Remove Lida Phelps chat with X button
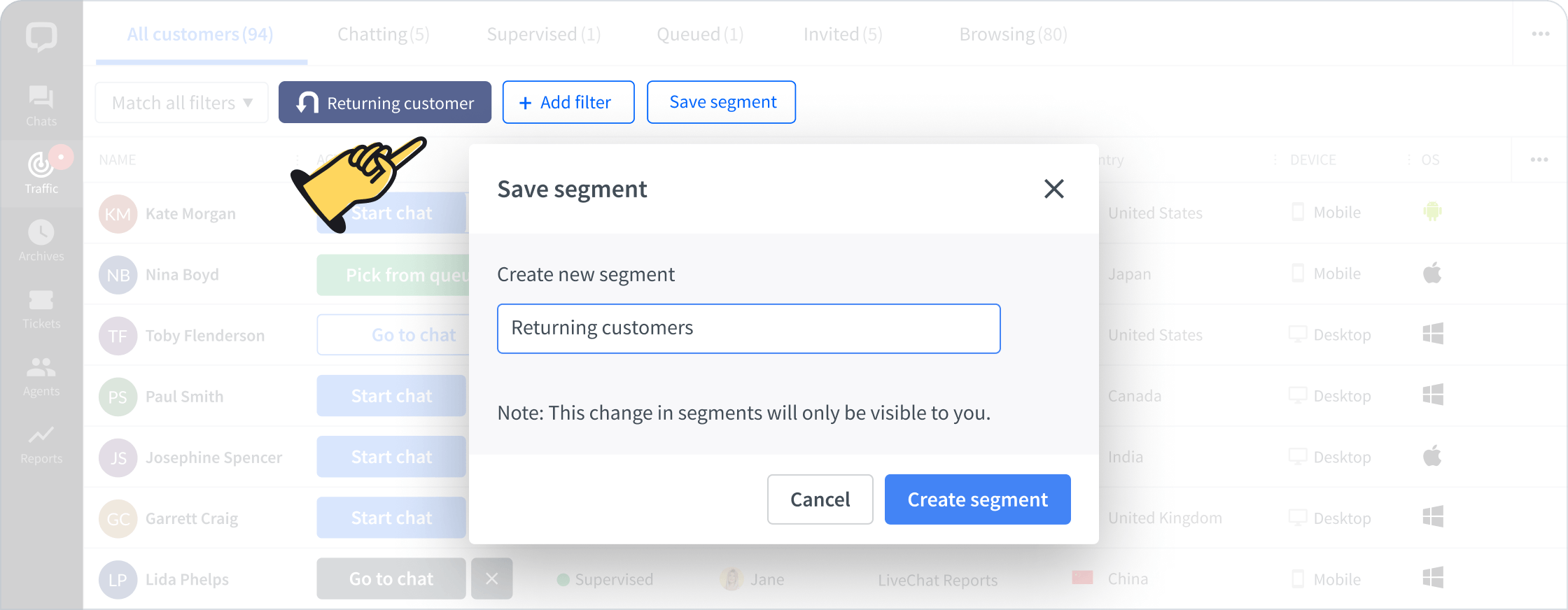Image resolution: width=1568 pixels, height=610 pixels. (491, 579)
